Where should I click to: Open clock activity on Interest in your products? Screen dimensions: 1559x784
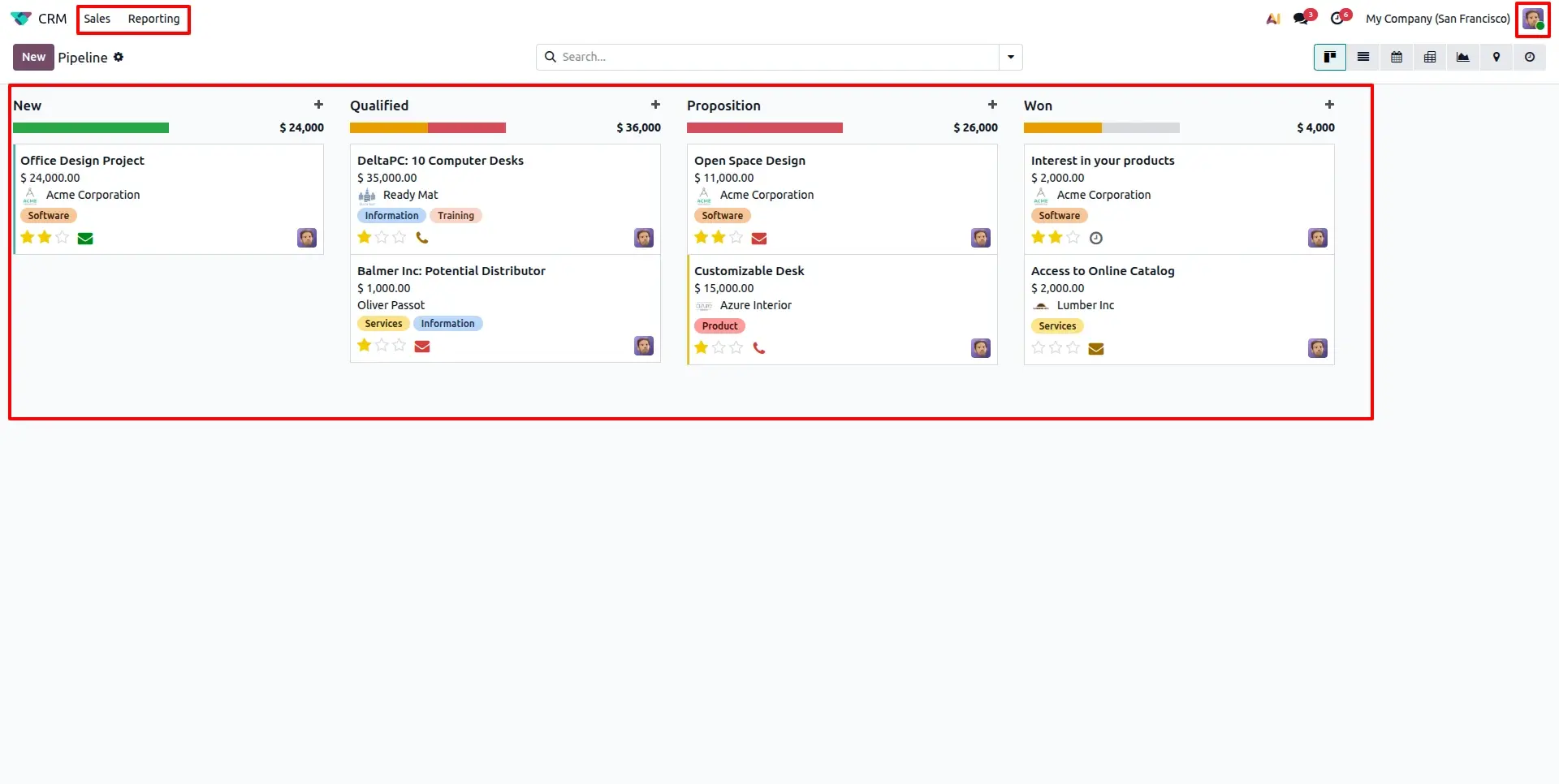click(x=1096, y=238)
